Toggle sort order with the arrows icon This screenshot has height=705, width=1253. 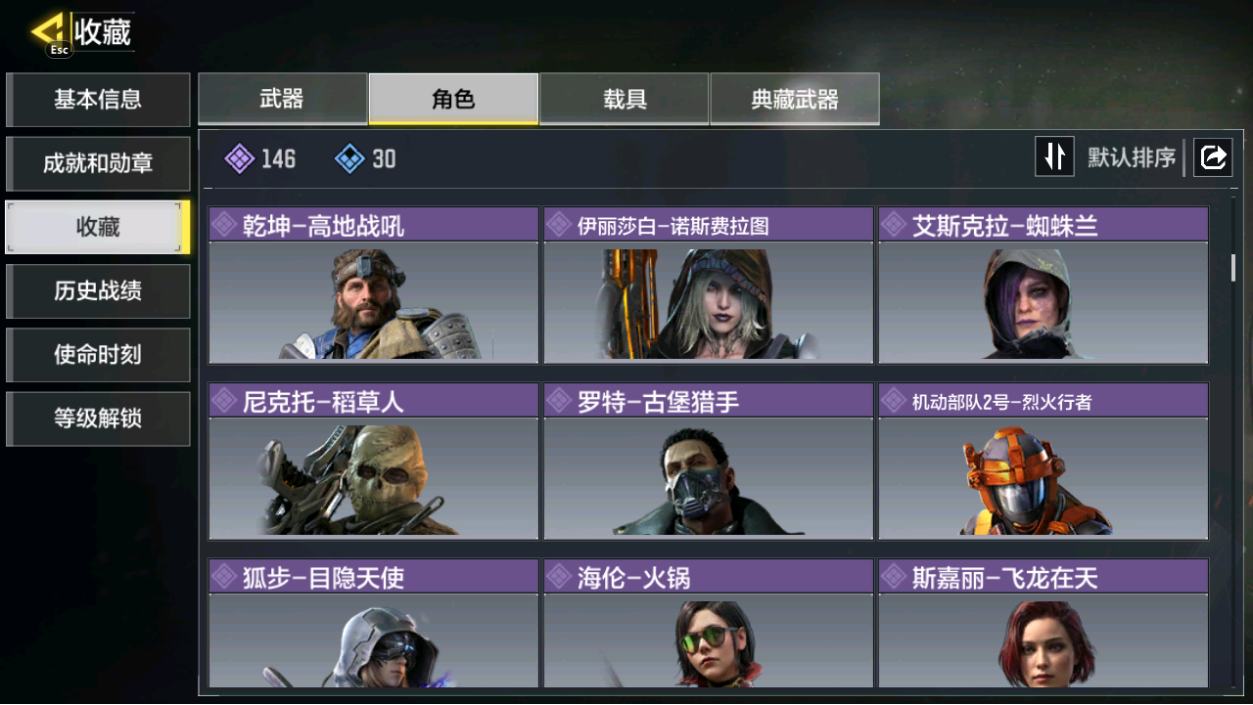[1054, 157]
